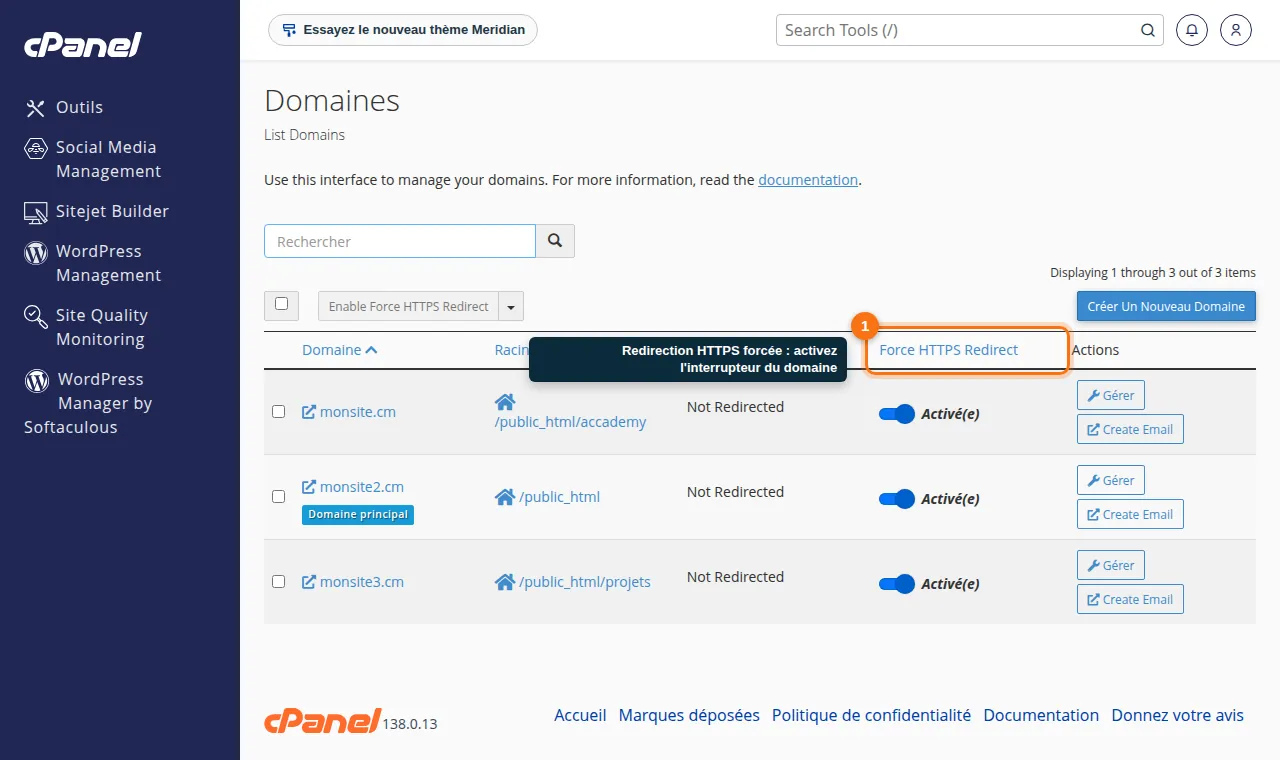Open the documentation link in the description
The image size is (1280, 760).
[x=808, y=180]
